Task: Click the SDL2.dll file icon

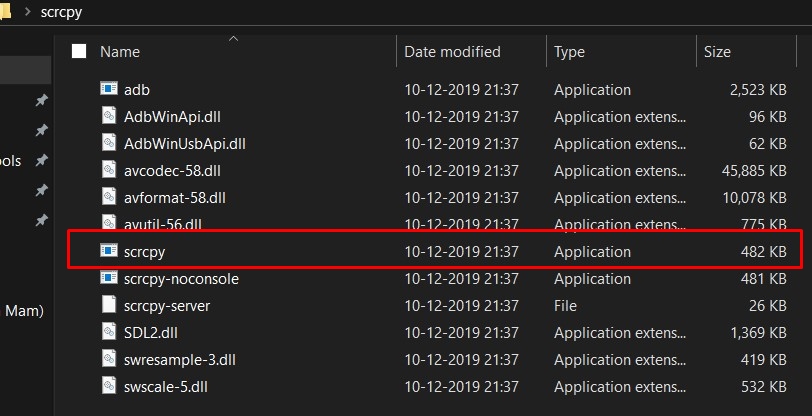Action: pos(109,332)
